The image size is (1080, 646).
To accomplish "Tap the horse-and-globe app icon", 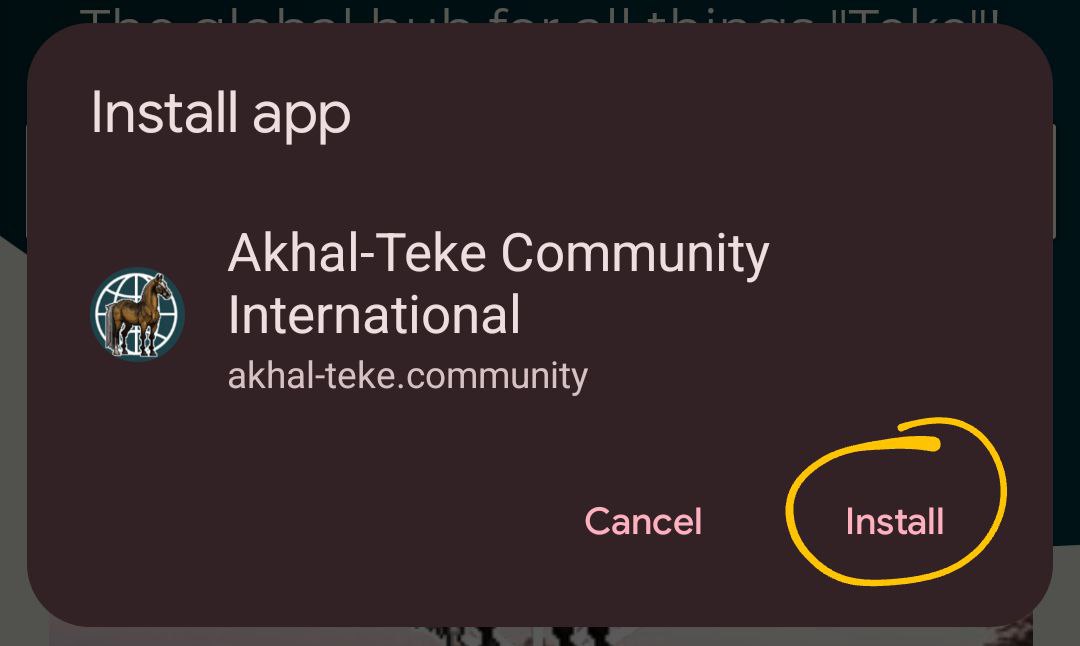I will 138,313.
